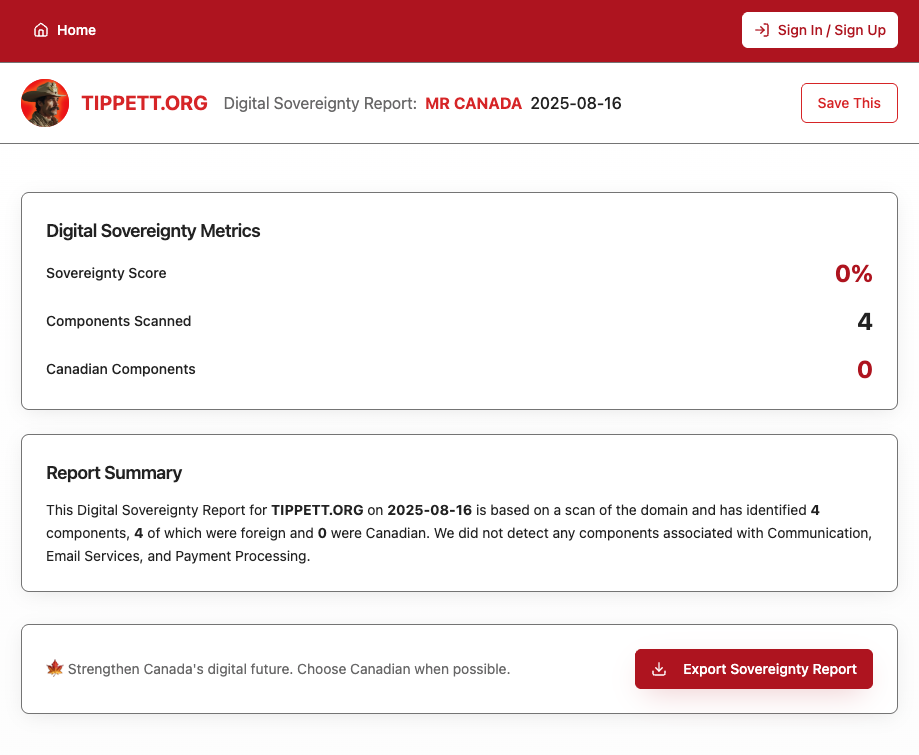This screenshot has width=919, height=755.
Task: Click the Strengthen Canada's digital future text
Action: 289,669
